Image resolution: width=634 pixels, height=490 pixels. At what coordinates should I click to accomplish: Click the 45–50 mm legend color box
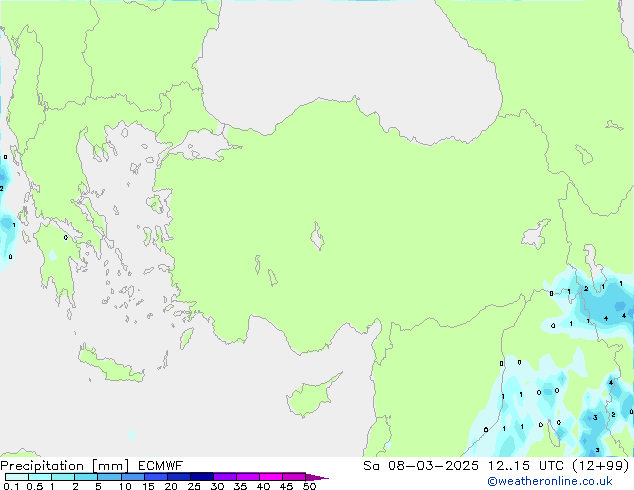click(x=294, y=477)
